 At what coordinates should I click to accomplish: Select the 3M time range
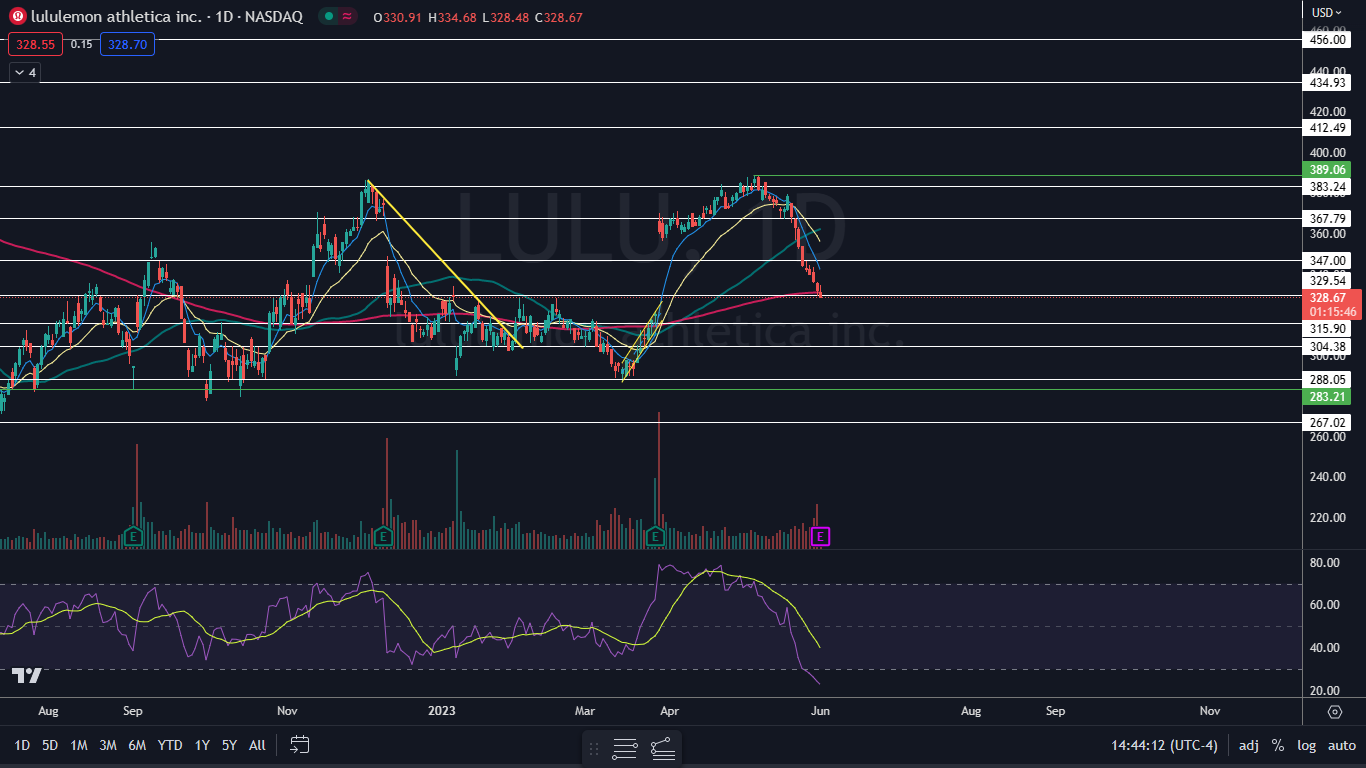108,745
